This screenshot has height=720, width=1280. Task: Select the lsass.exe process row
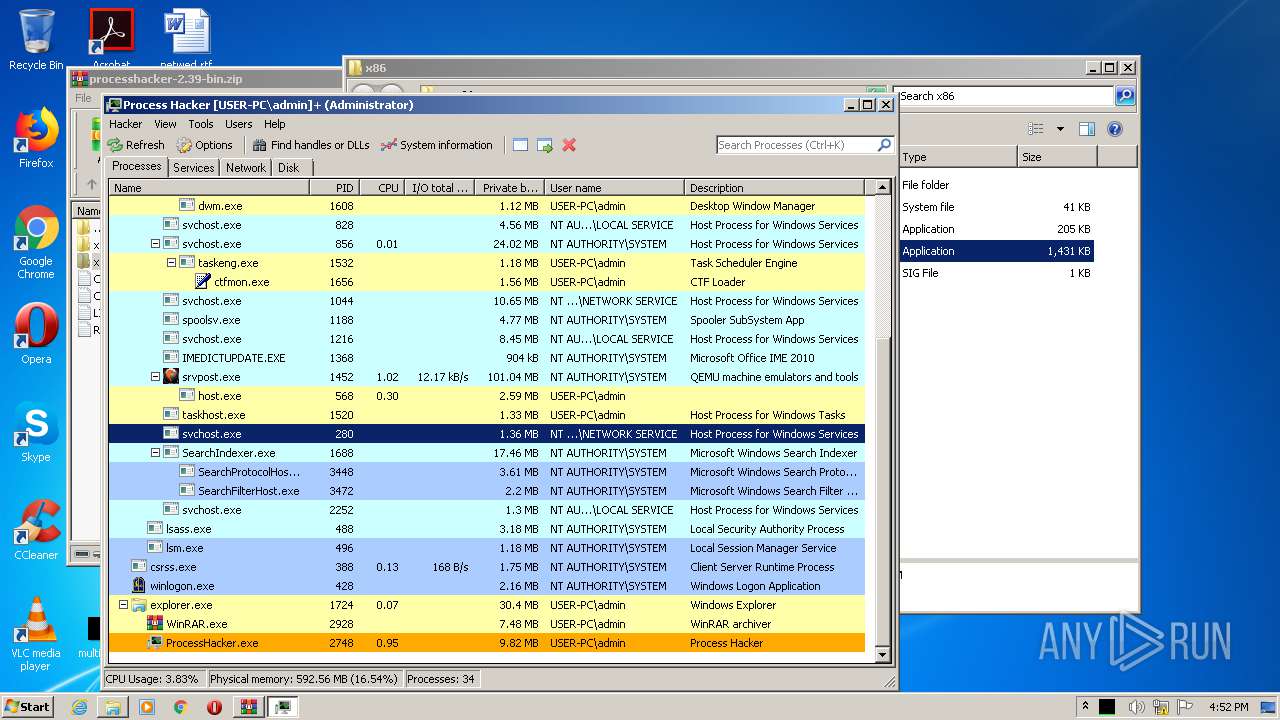(486, 529)
